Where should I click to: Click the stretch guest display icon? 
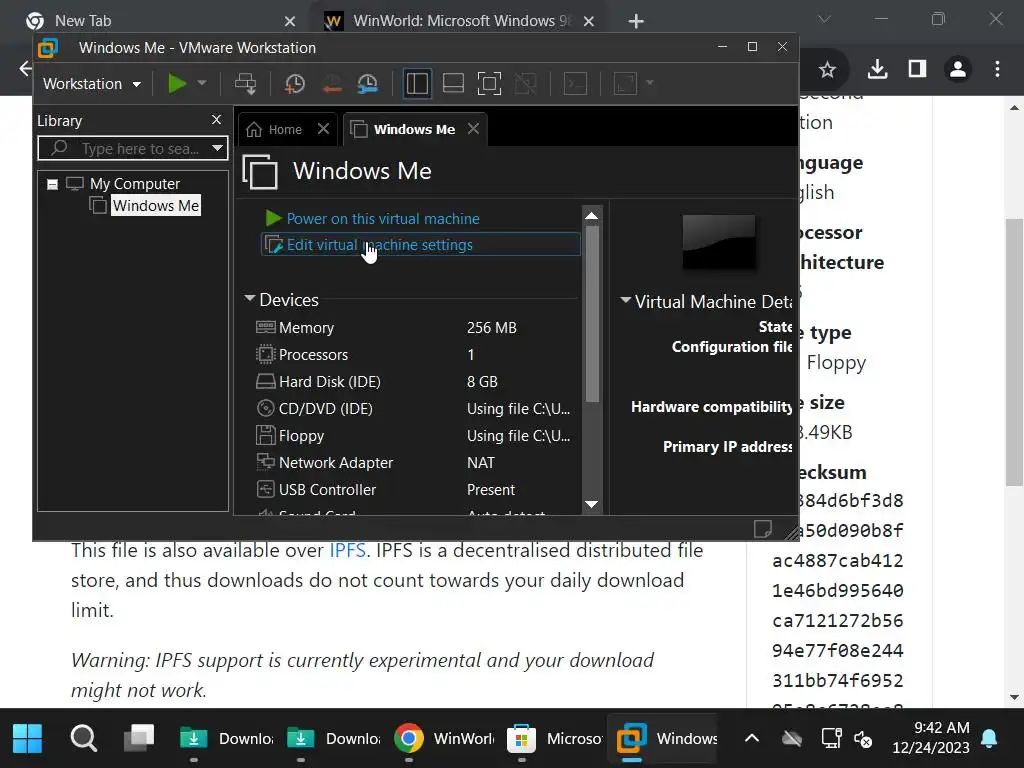tap(626, 84)
